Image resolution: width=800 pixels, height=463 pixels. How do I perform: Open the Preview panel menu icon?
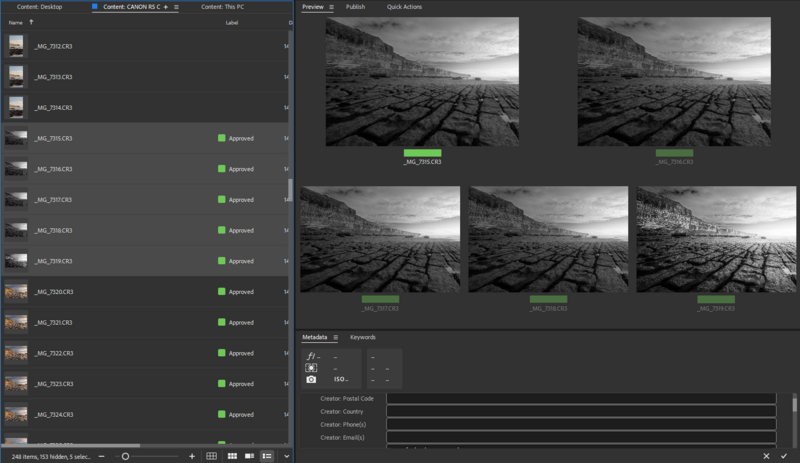pos(331,7)
